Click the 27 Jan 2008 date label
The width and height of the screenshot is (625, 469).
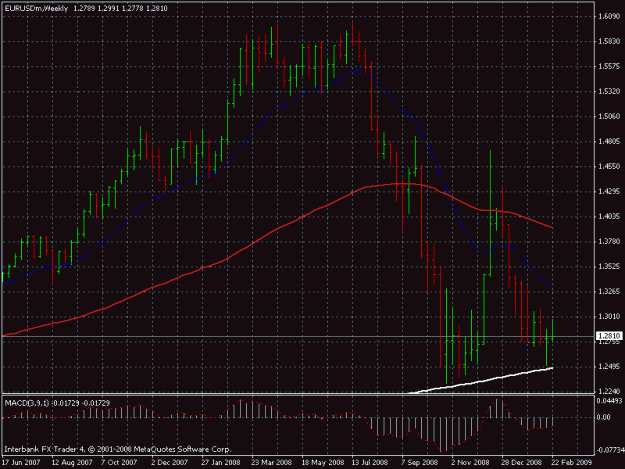click(x=220, y=462)
